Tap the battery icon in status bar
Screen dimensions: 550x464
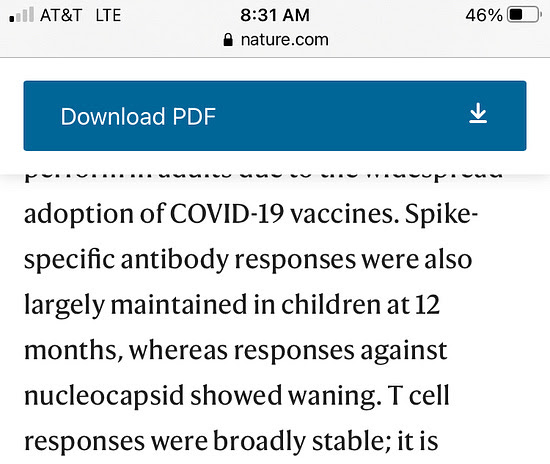tap(524, 15)
